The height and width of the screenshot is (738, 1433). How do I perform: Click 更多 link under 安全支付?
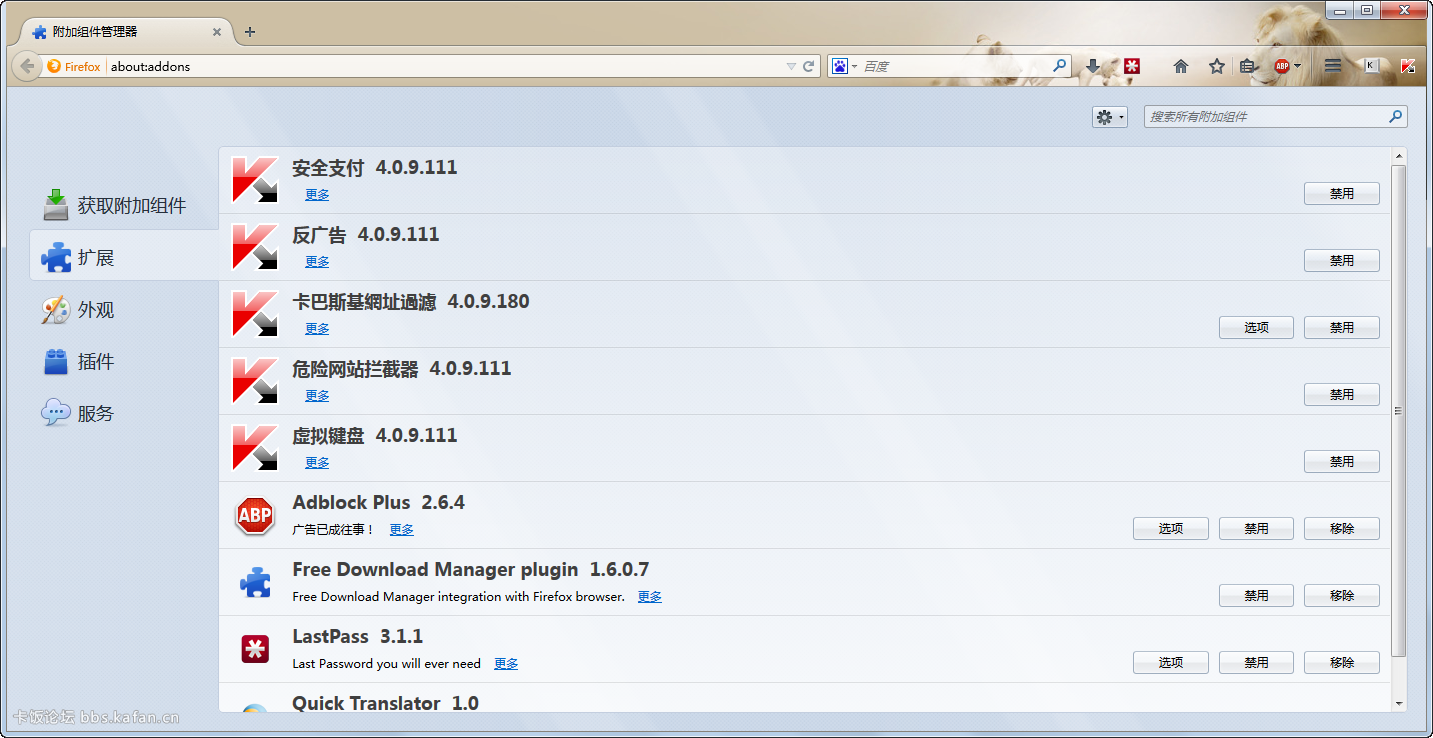(x=317, y=195)
